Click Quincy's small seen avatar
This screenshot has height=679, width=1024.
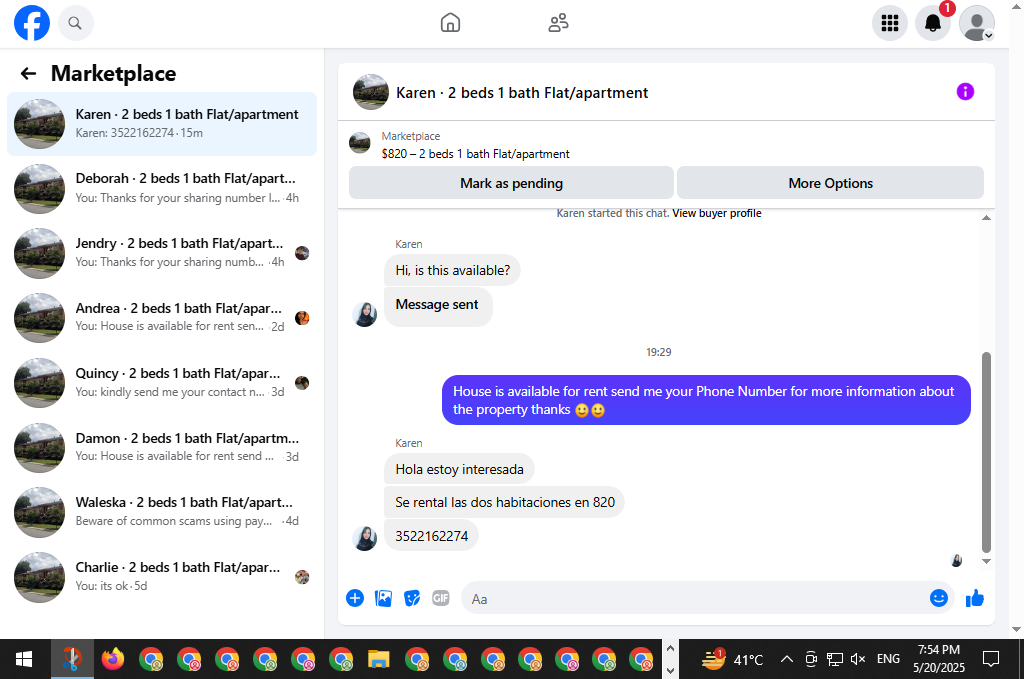(302, 383)
